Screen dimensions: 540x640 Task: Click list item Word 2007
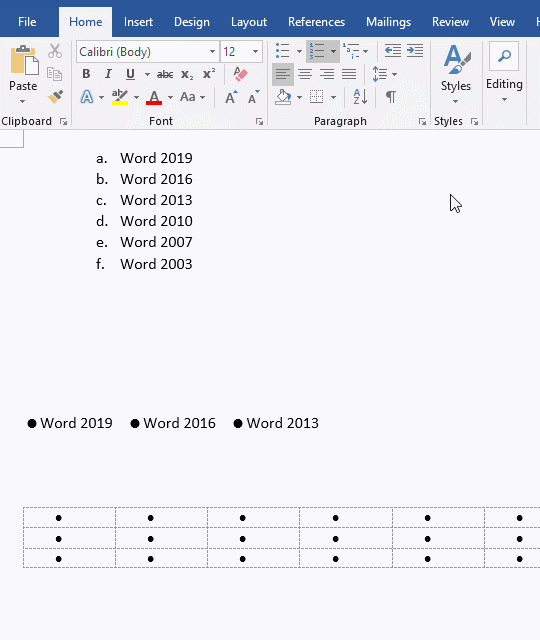156,242
